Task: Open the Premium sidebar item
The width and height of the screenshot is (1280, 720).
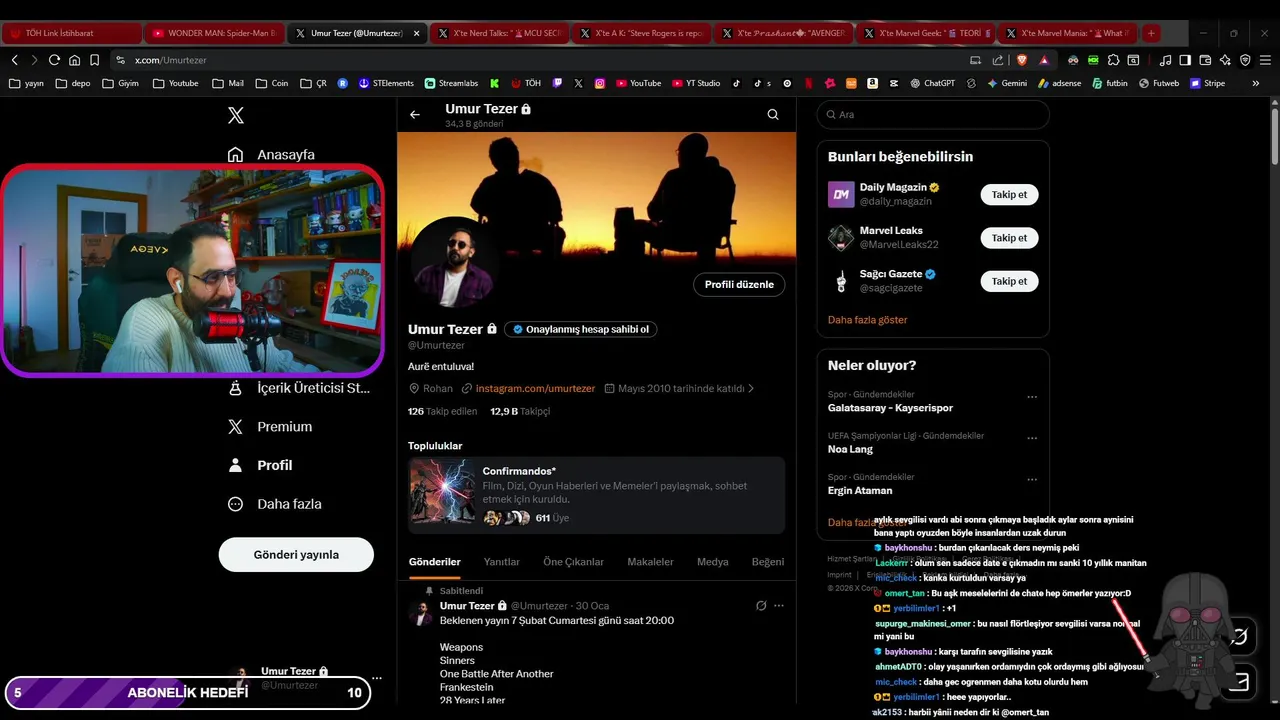Action: (270, 426)
